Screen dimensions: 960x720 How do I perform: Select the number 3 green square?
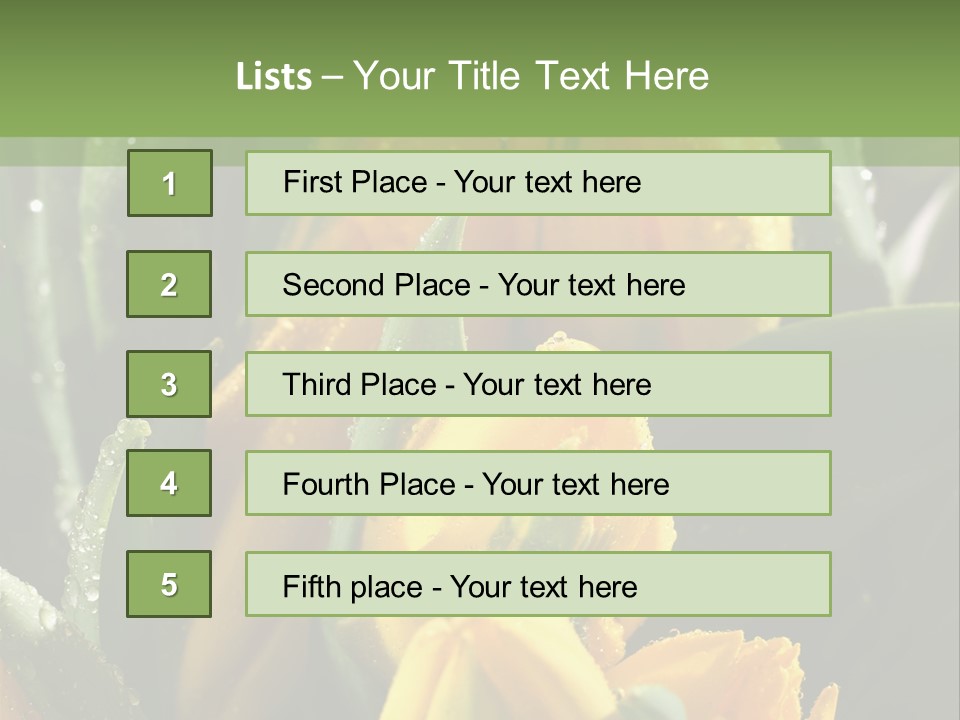[x=169, y=384]
